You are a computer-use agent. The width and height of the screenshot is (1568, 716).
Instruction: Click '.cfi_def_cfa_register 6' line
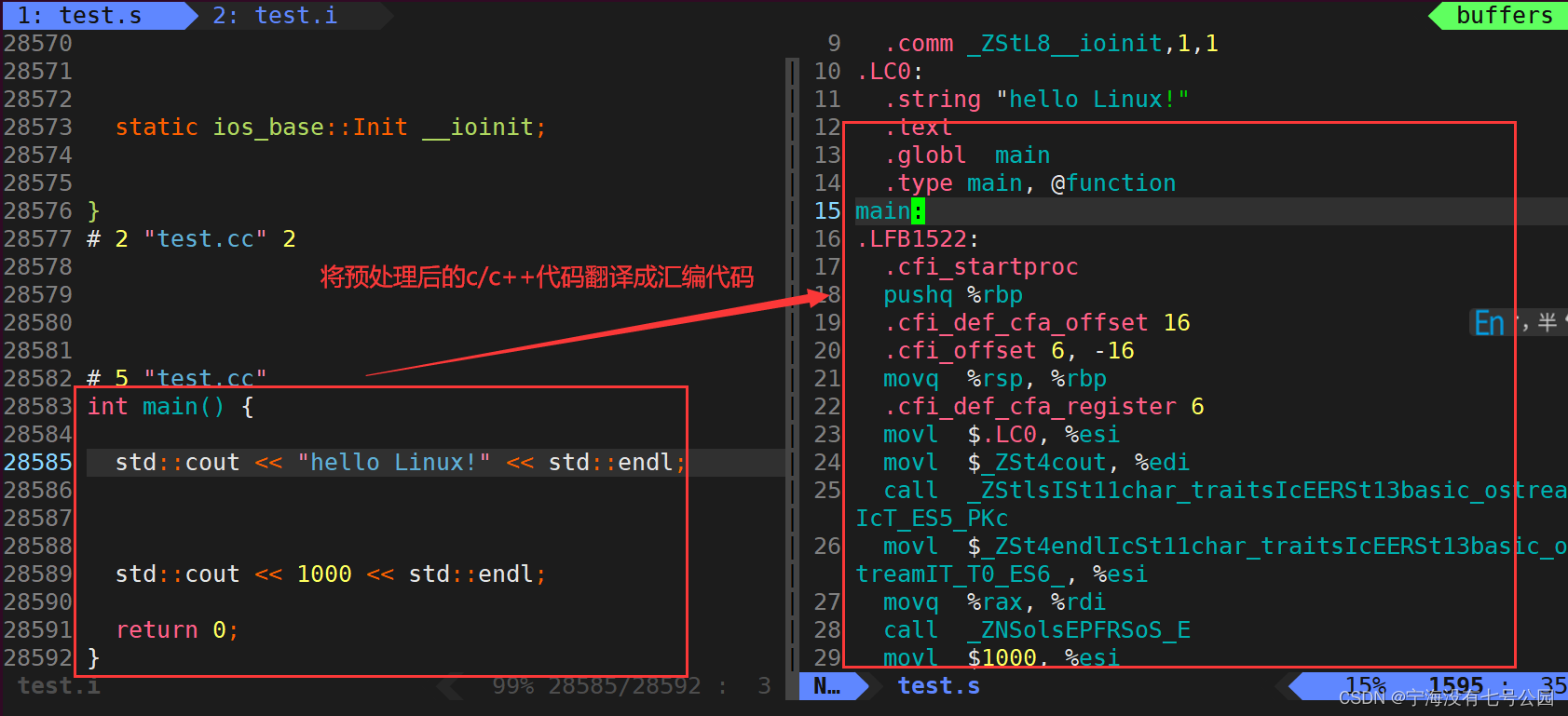tap(1043, 407)
